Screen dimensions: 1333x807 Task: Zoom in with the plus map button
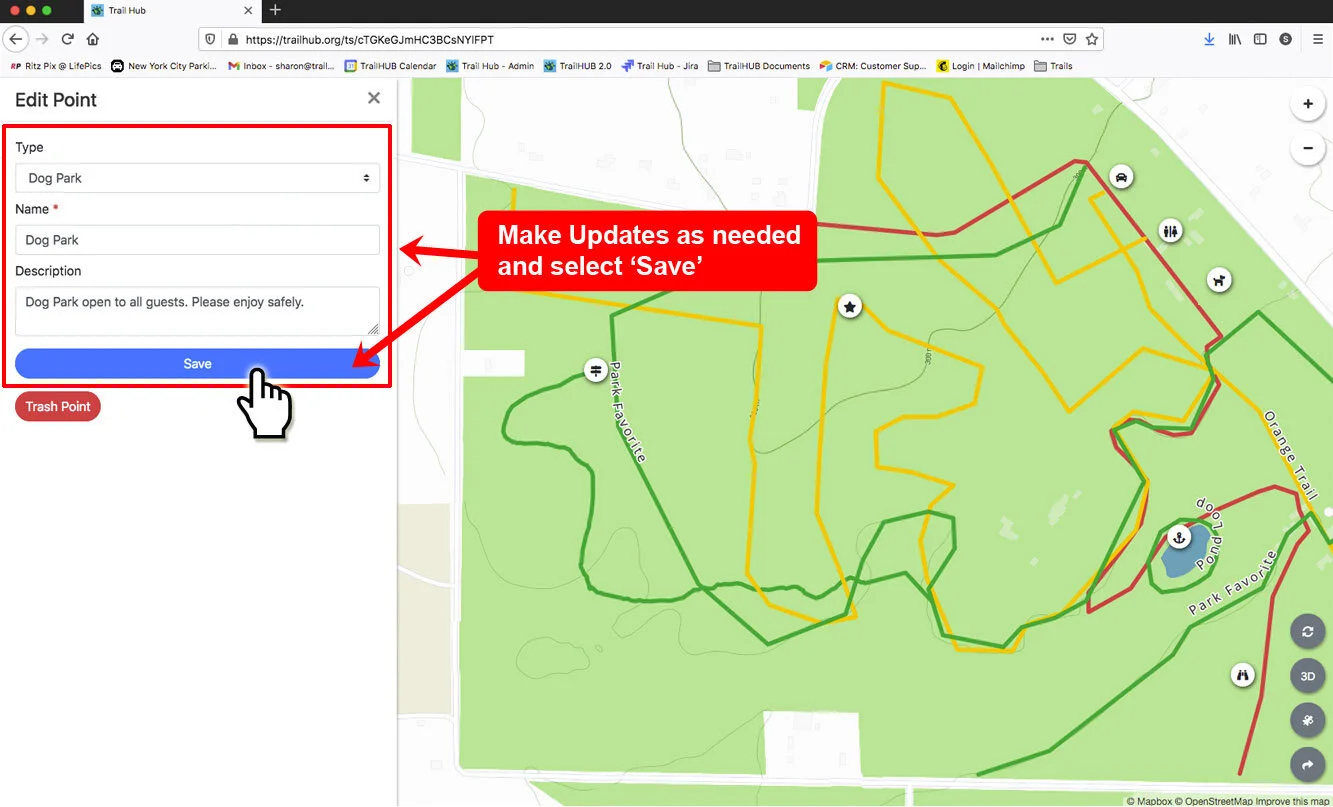(1307, 104)
